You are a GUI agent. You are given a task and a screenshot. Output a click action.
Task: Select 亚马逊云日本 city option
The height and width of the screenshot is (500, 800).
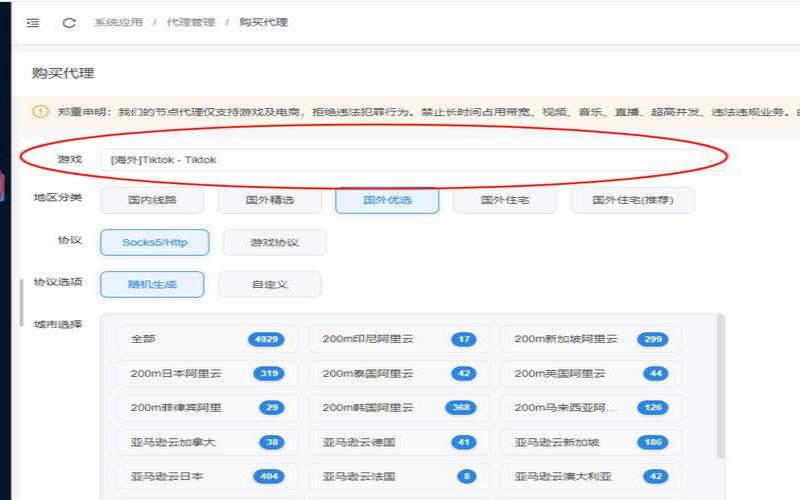(207, 477)
